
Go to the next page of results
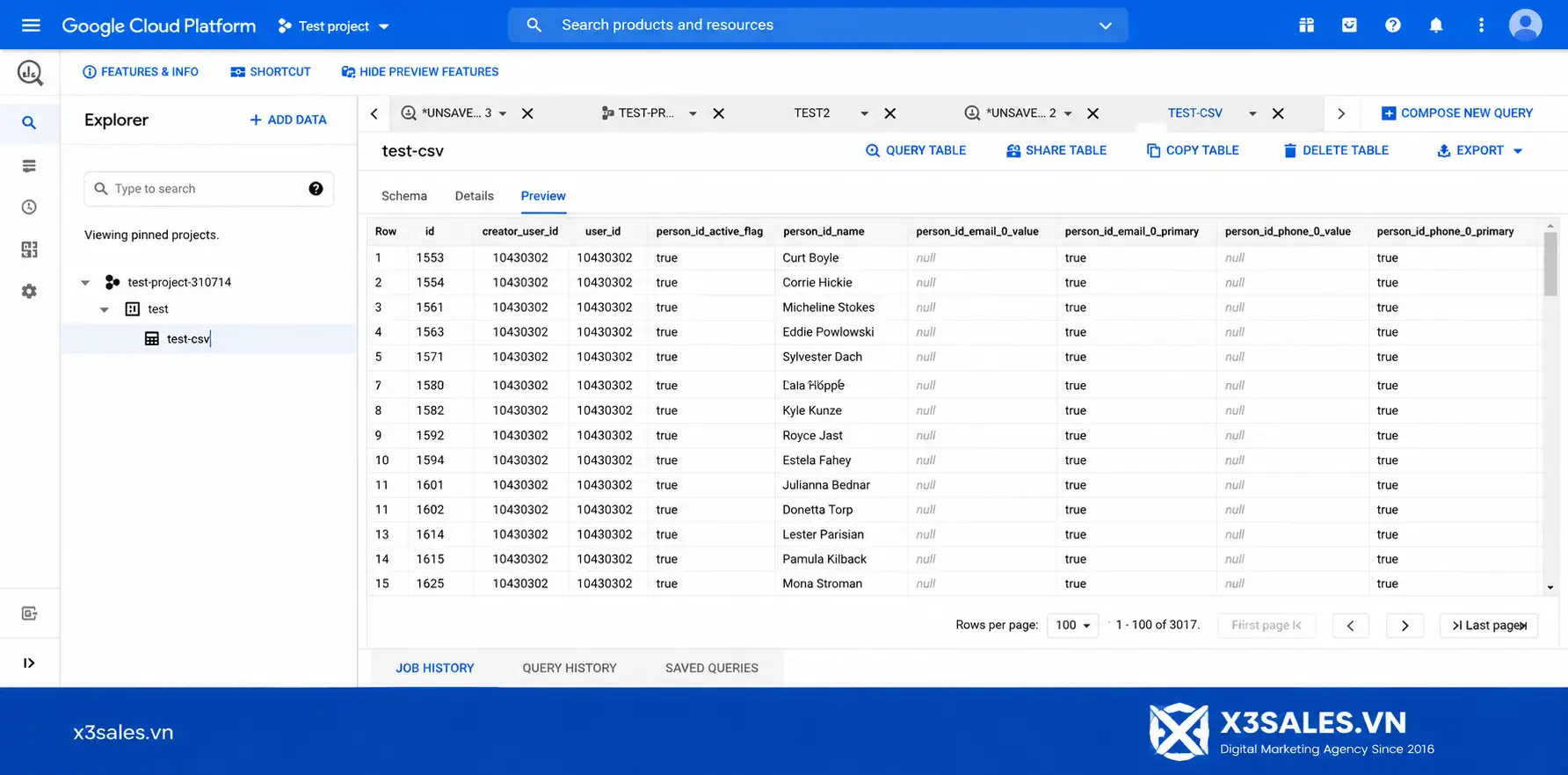click(x=1405, y=625)
